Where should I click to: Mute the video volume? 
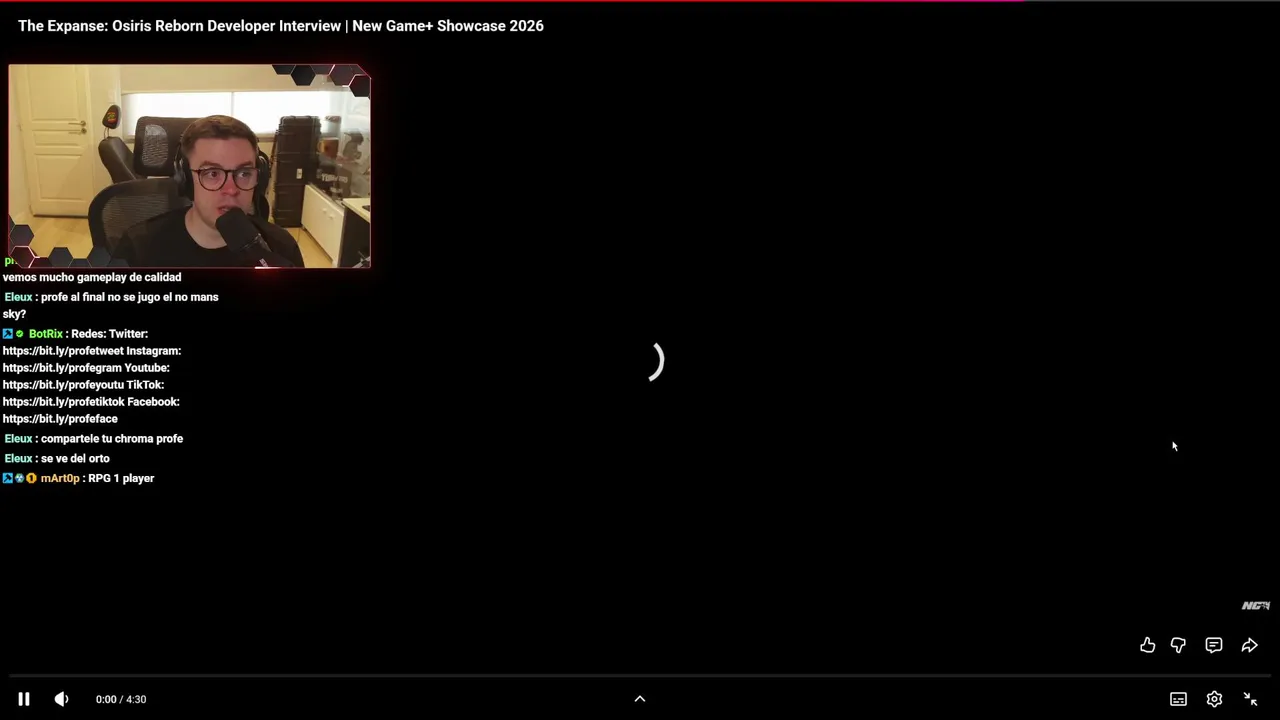[x=61, y=699]
